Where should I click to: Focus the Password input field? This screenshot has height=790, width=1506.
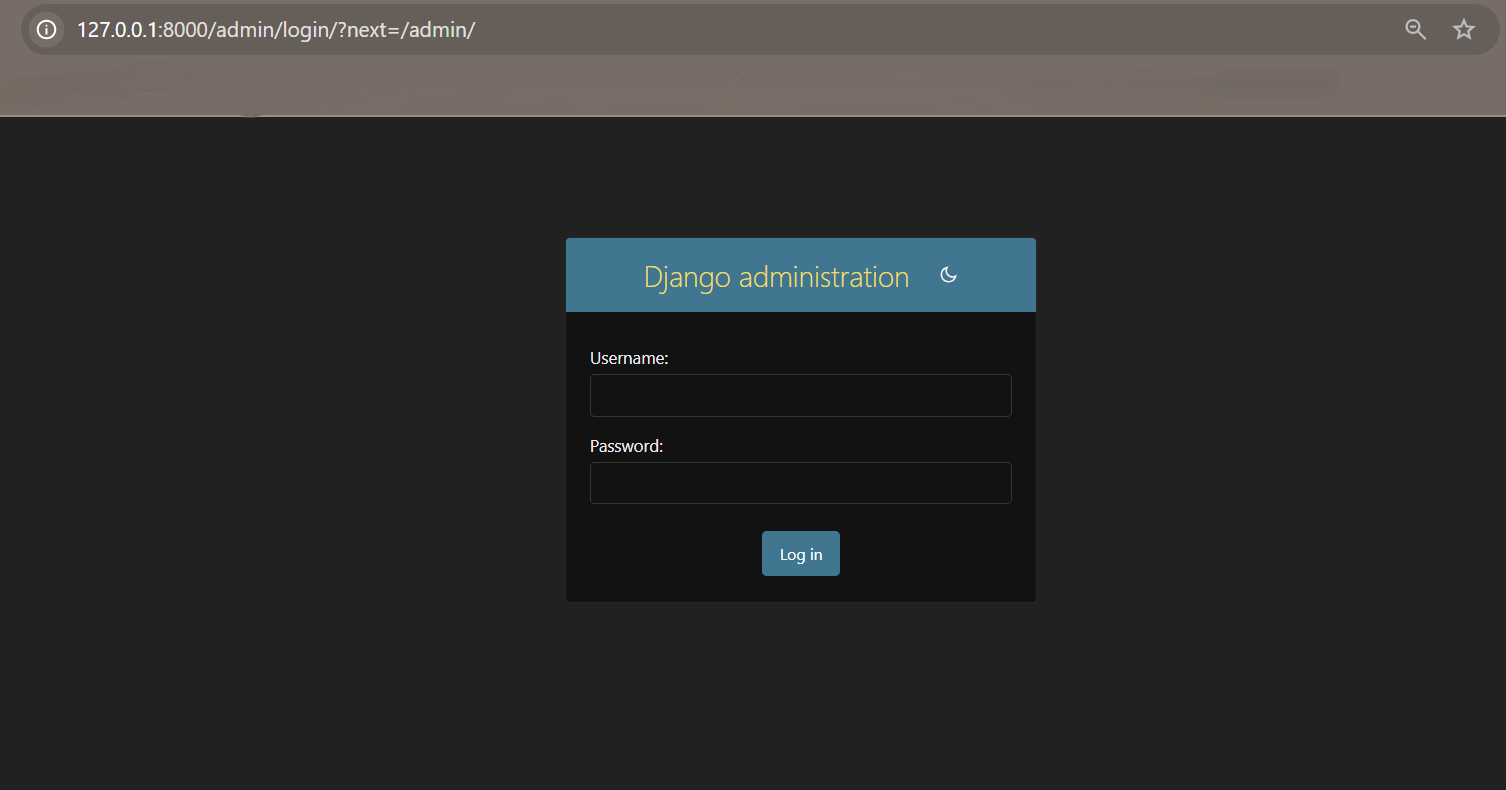click(800, 483)
